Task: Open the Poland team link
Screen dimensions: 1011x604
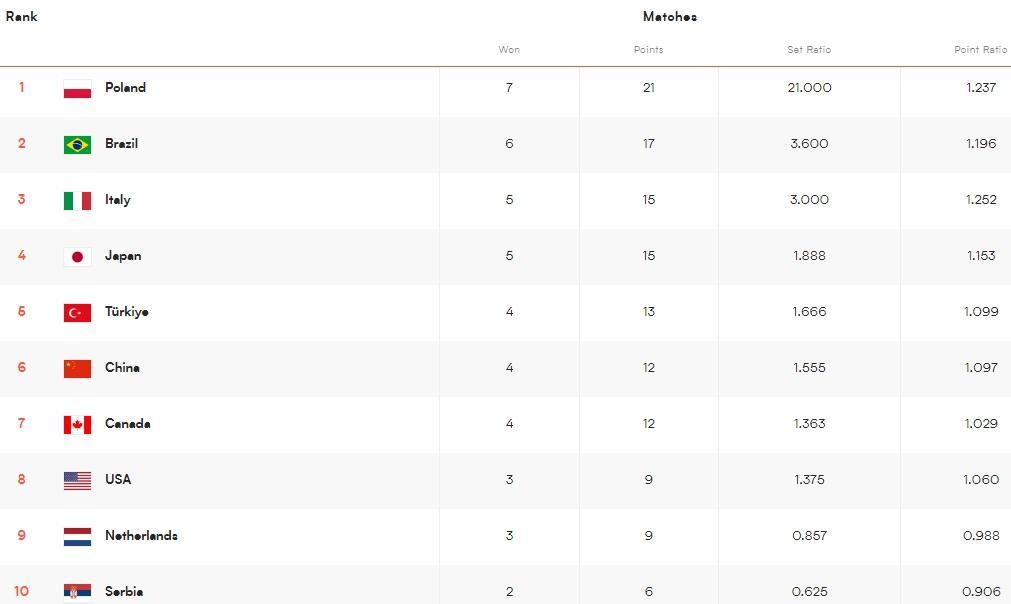Action: click(125, 88)
